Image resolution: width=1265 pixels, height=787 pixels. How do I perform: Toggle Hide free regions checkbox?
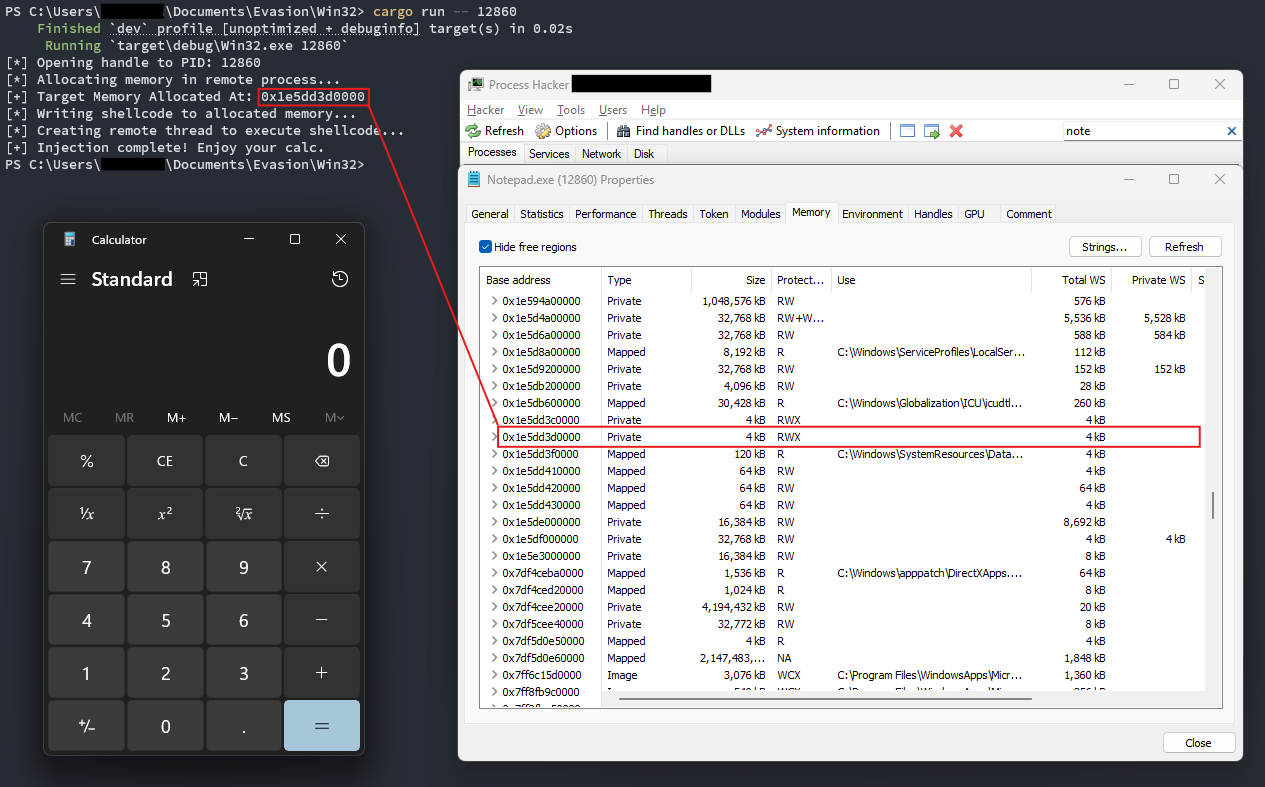tap(486, 247)
